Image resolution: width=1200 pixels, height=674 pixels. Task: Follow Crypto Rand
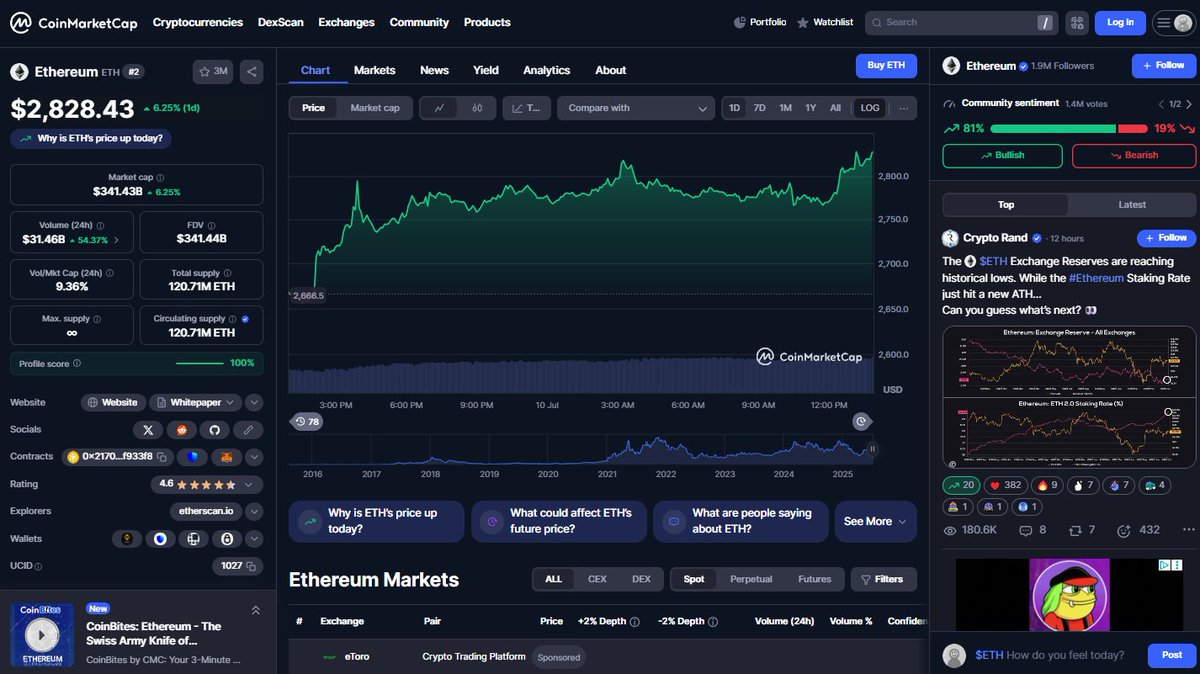coord(1166,238)
